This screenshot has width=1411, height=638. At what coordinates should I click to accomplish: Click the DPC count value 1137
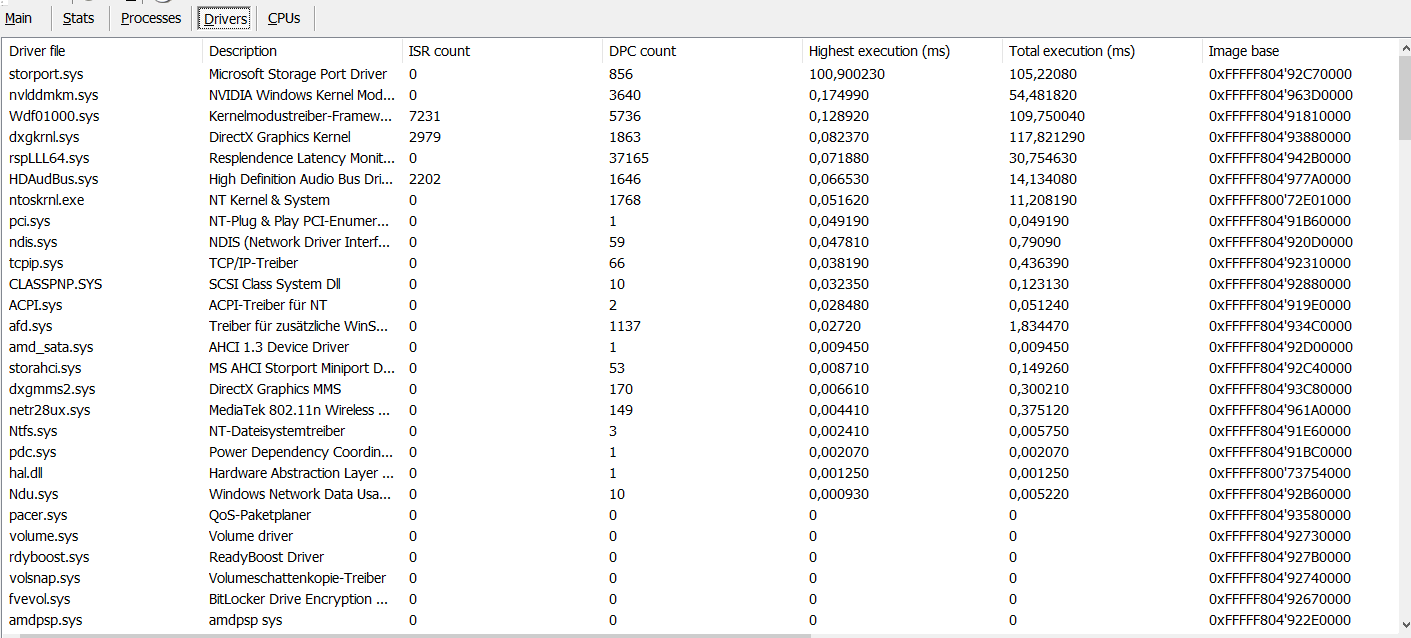625,326
